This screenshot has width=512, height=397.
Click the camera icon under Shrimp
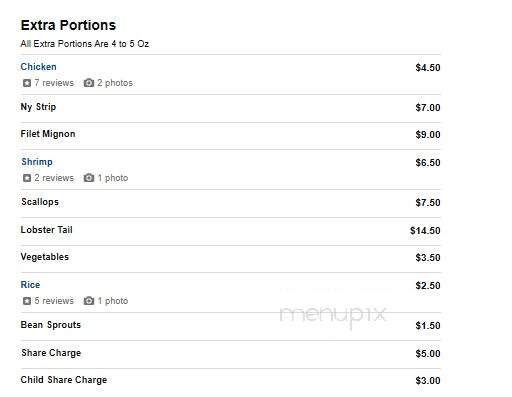pyautogui.click(x=89, y=178)
